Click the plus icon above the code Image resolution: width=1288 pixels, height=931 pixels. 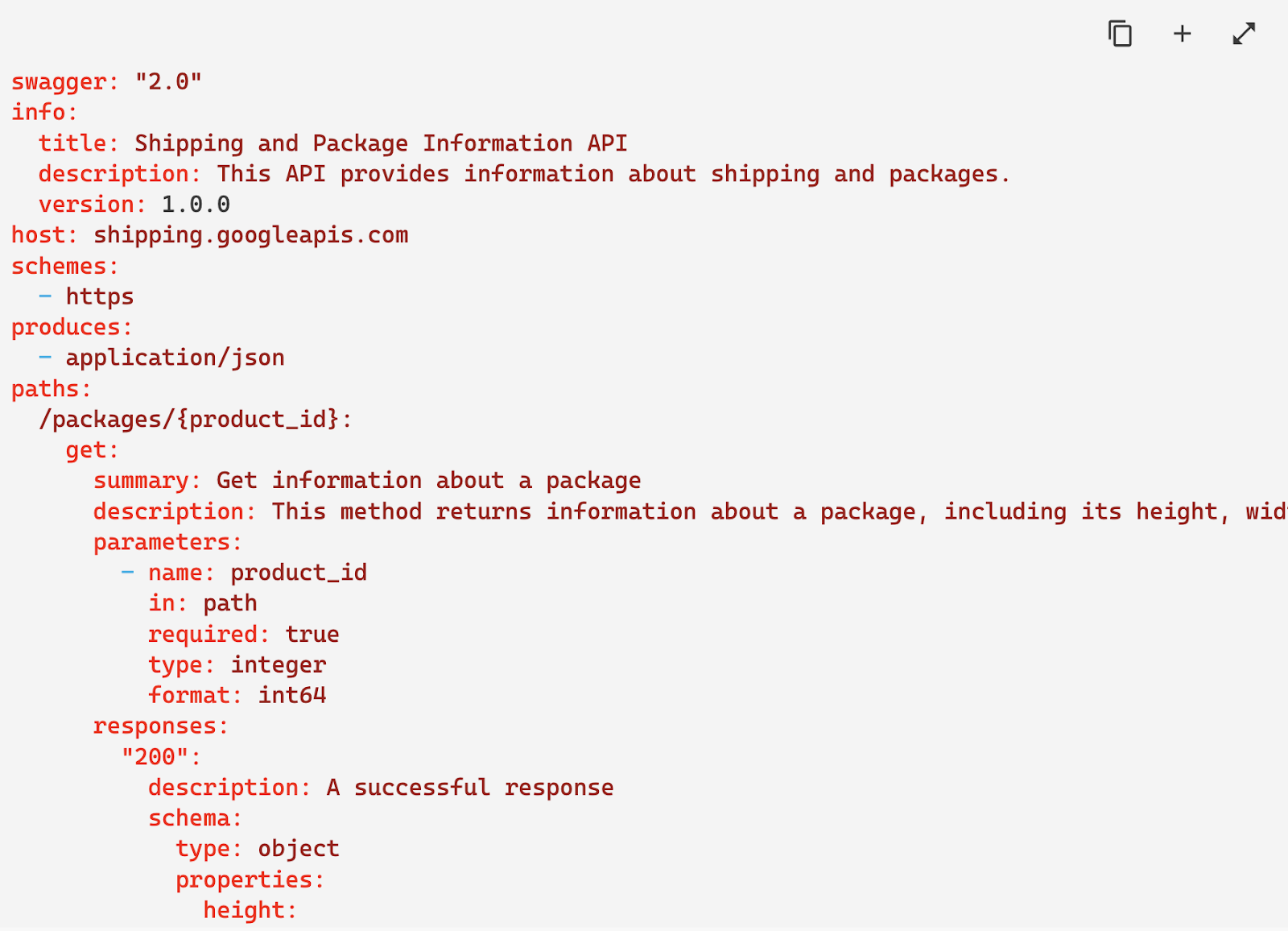(1182, 34)
